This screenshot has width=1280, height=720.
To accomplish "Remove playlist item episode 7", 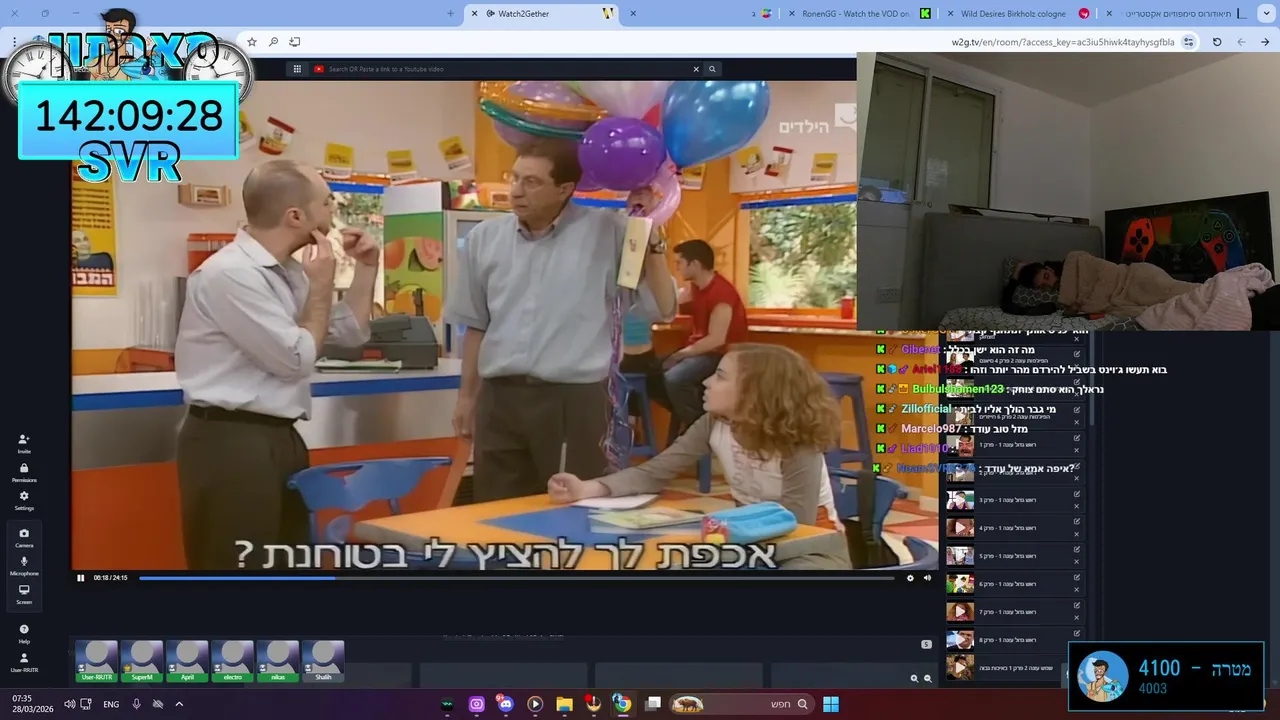I will [x=1077, y=618].
